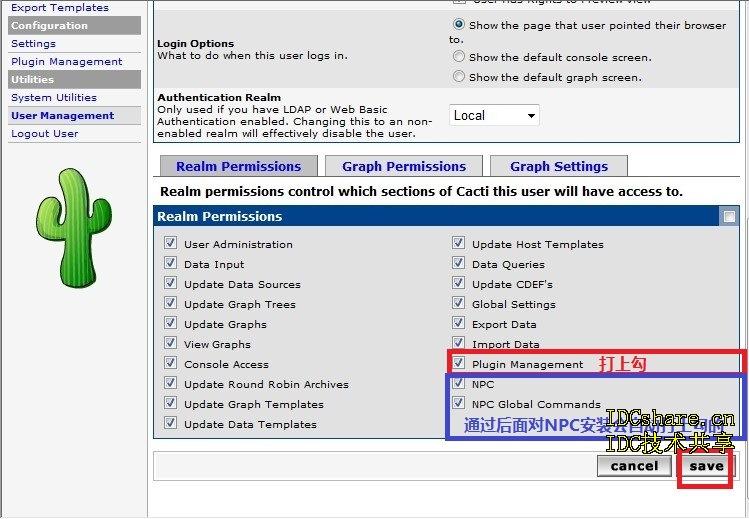749x519 pixels.
Task: Click the save button
Action: click(706, 466)
